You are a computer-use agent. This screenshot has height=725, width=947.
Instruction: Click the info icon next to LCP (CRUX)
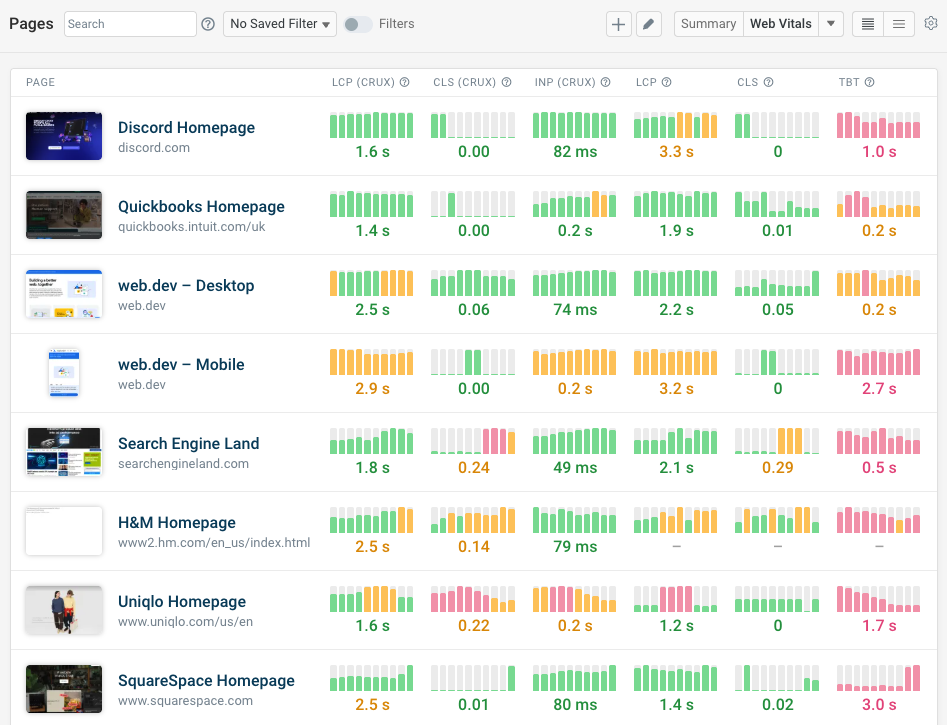pos(403,83)
